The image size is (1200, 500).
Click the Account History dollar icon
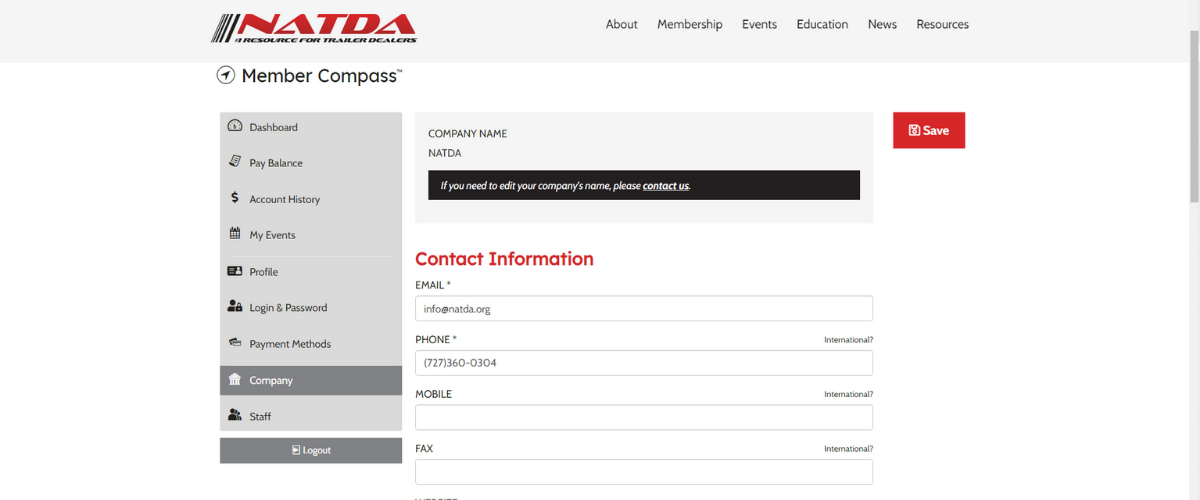coord(235,198)
